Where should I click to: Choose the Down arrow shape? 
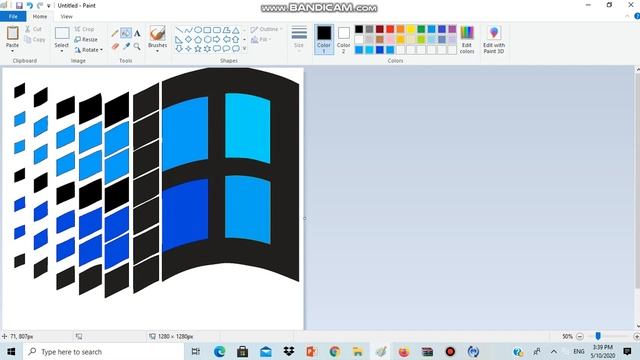[x=179, y=49]
